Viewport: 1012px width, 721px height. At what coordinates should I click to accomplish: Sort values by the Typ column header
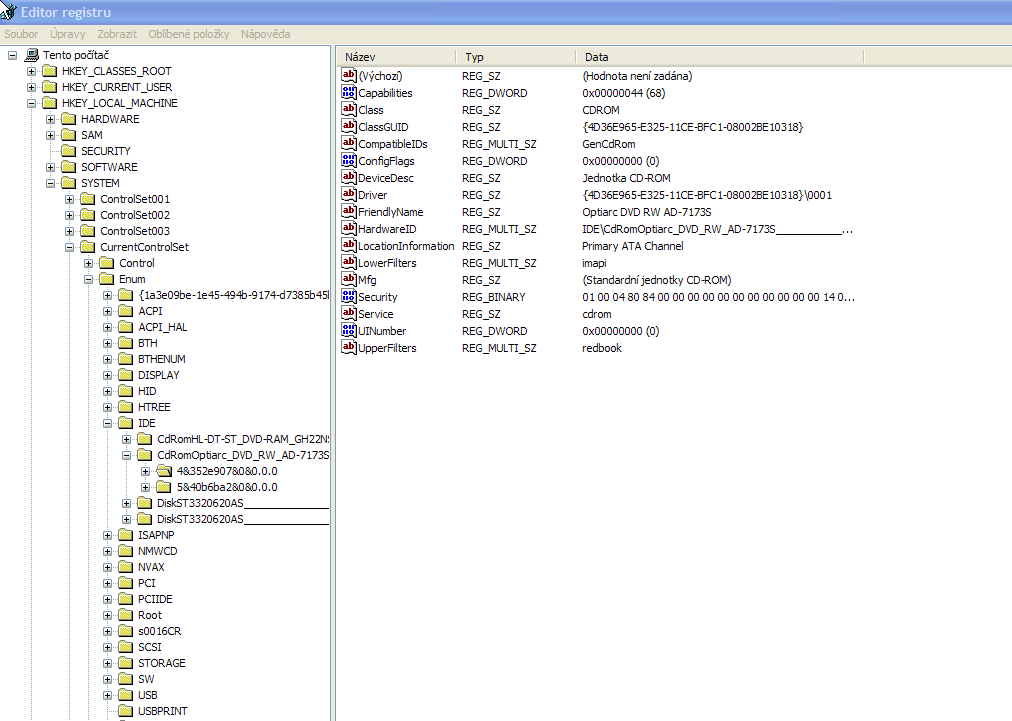click(515, 57)
